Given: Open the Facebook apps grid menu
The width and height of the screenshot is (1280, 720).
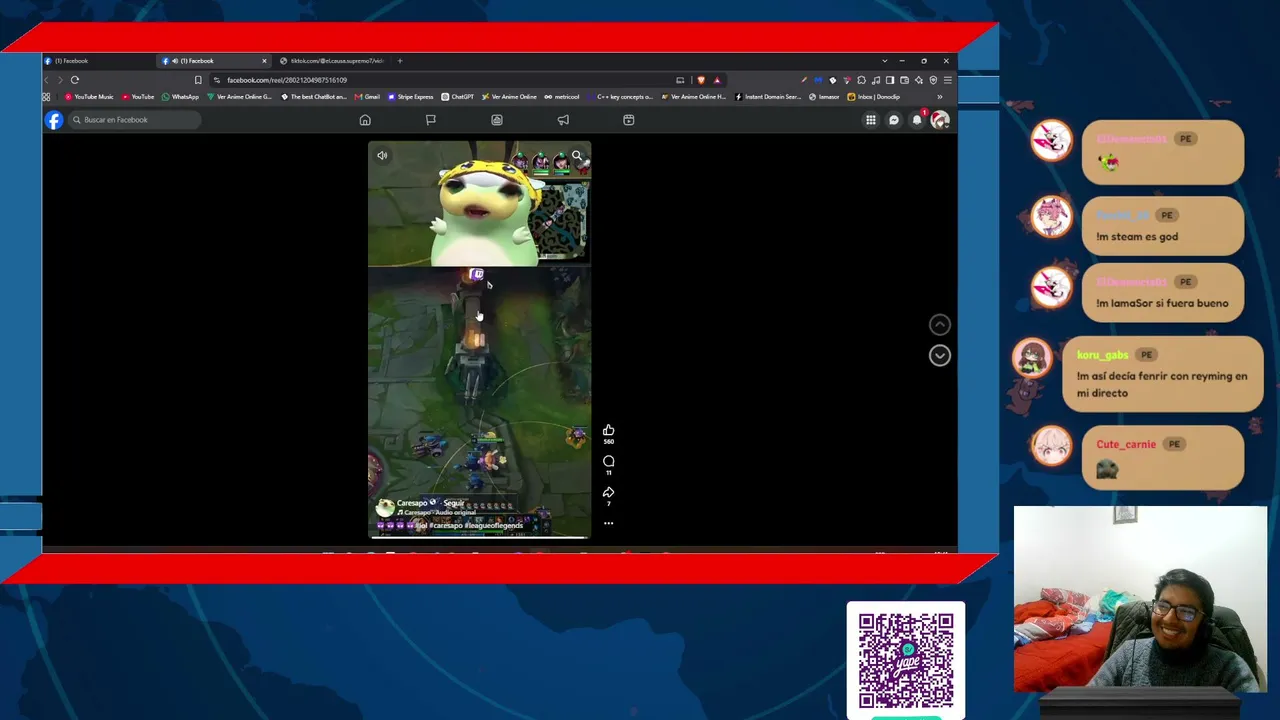Looking at the screenshot, I should [x=871, y=120].
